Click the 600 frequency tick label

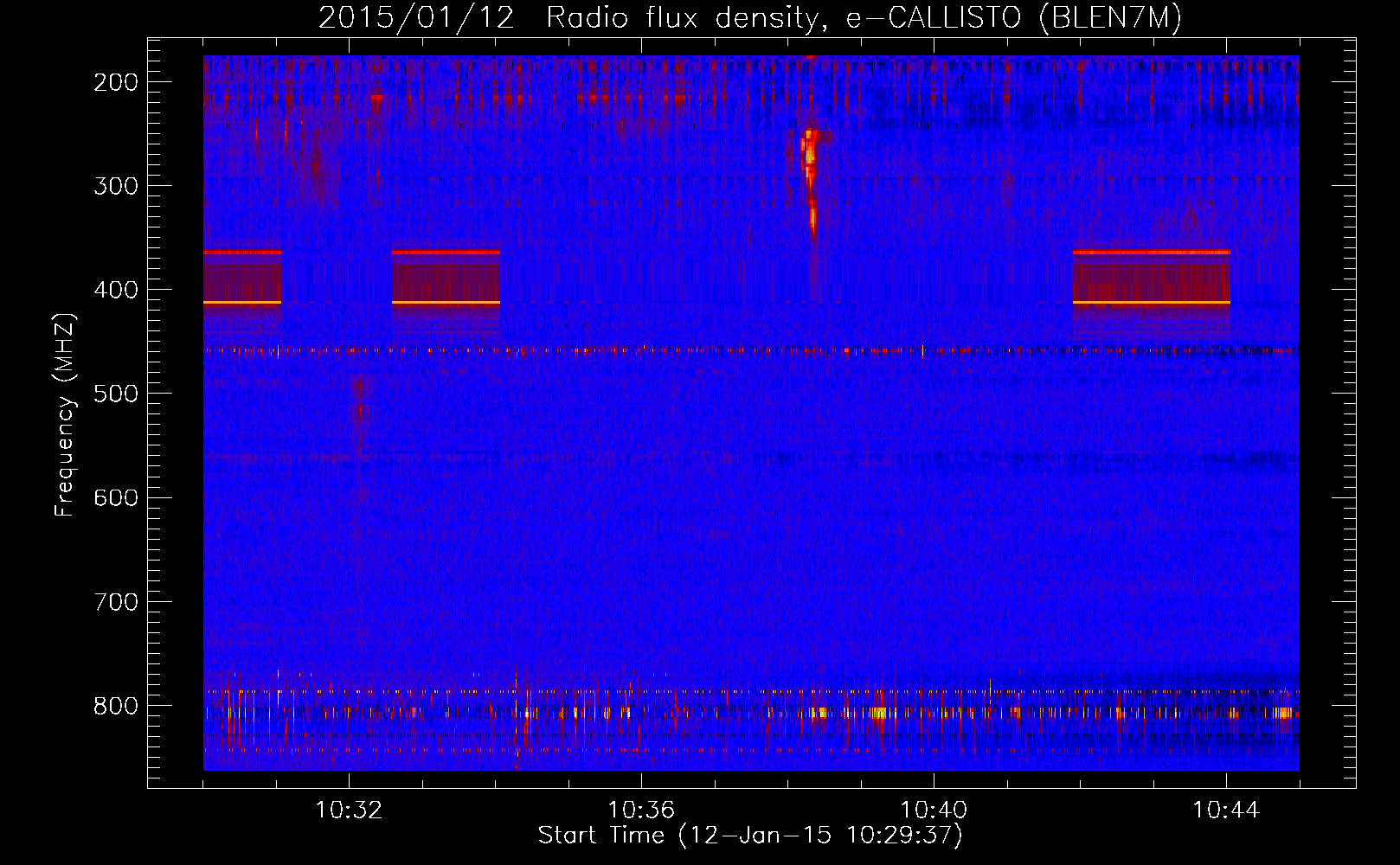pyautogui.click(x=116, y=497)
